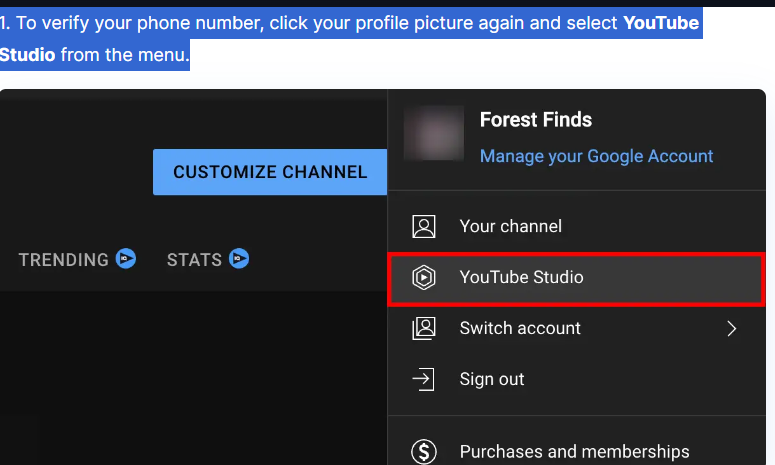Open the TRENDING tab
The image size is (775, 465).
(x=63, y=259)
